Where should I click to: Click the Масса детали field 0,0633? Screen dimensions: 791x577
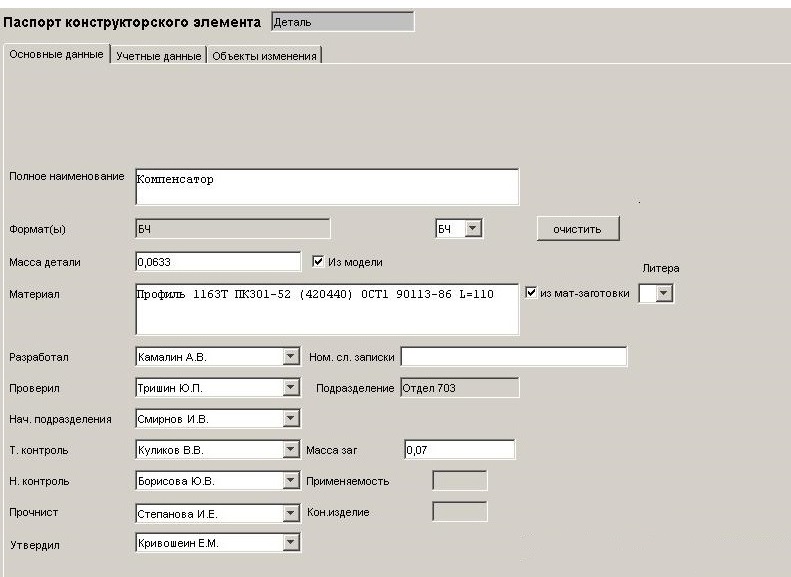point(218,262)
